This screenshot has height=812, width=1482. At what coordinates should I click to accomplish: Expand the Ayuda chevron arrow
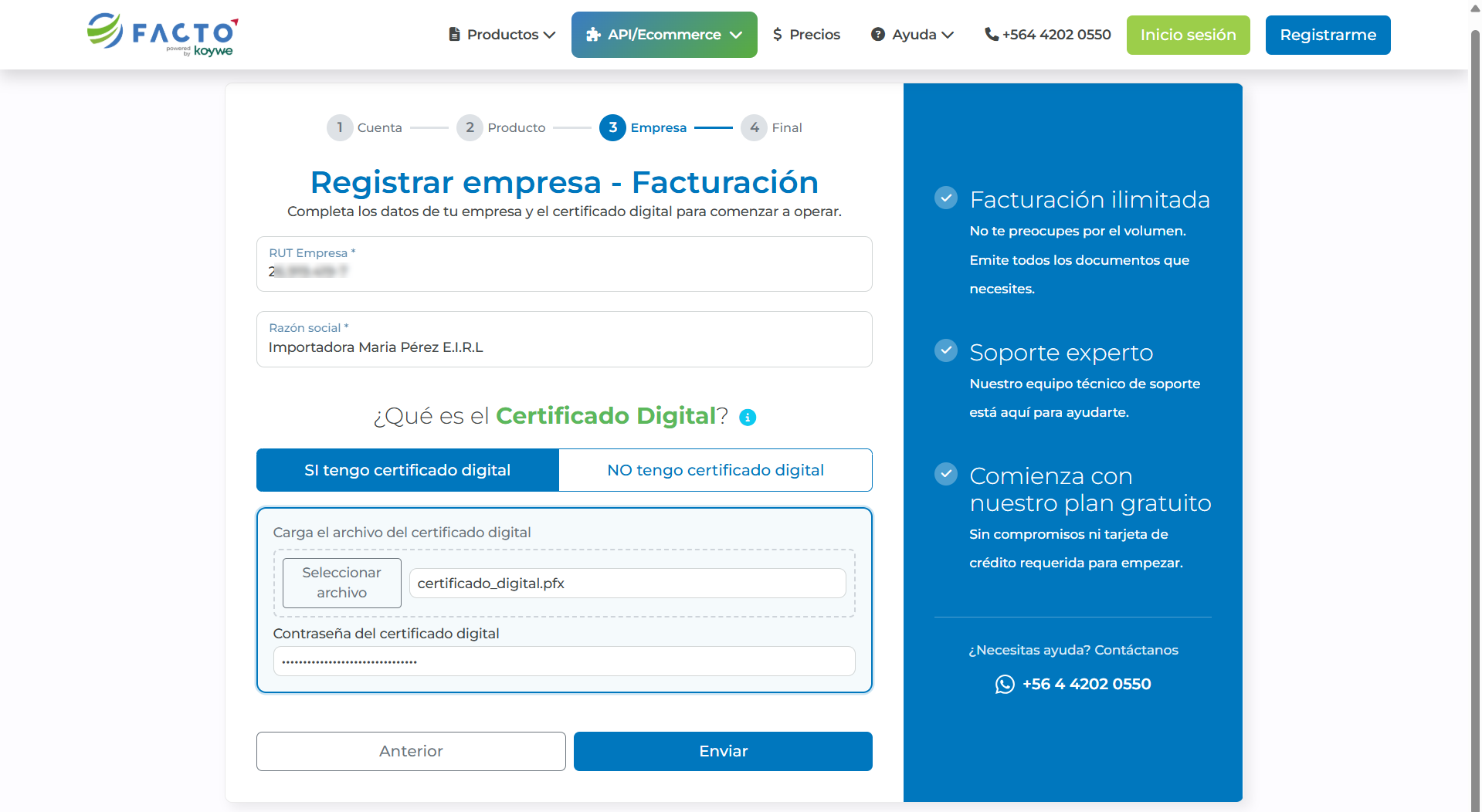pos(948,36)
